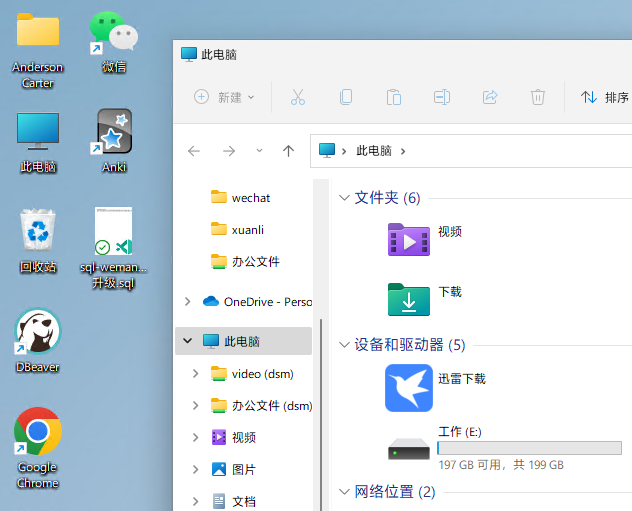The image size is (632, 511).
Task: Expand the 图片 node in navigation pane
Action: coord(195,469)
